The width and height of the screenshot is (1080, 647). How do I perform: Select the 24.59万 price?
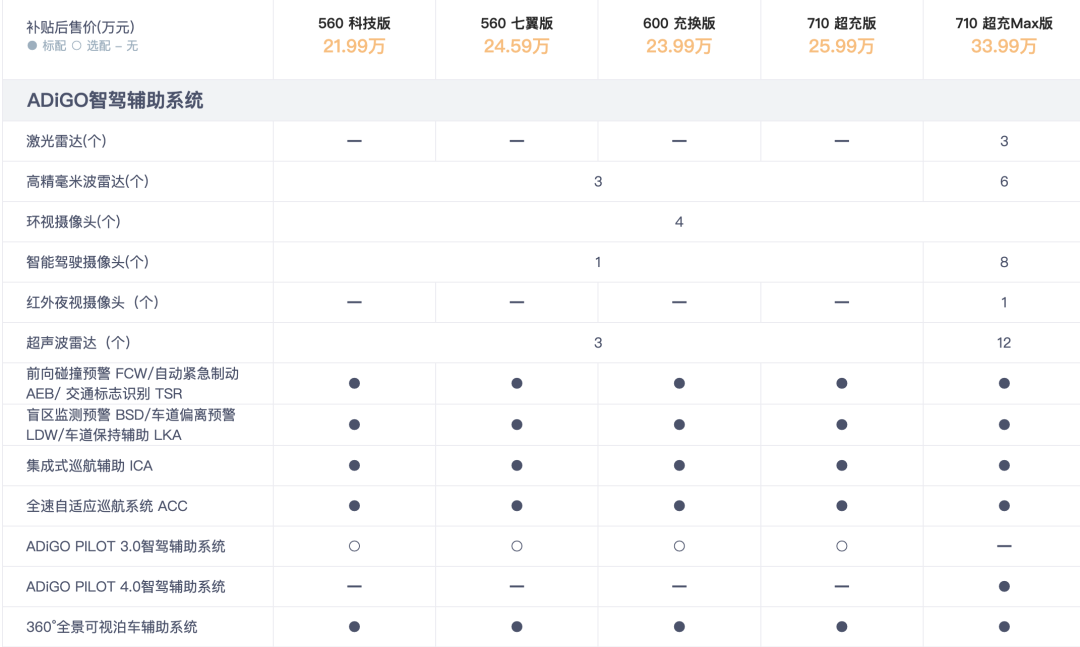coord(517,46)
